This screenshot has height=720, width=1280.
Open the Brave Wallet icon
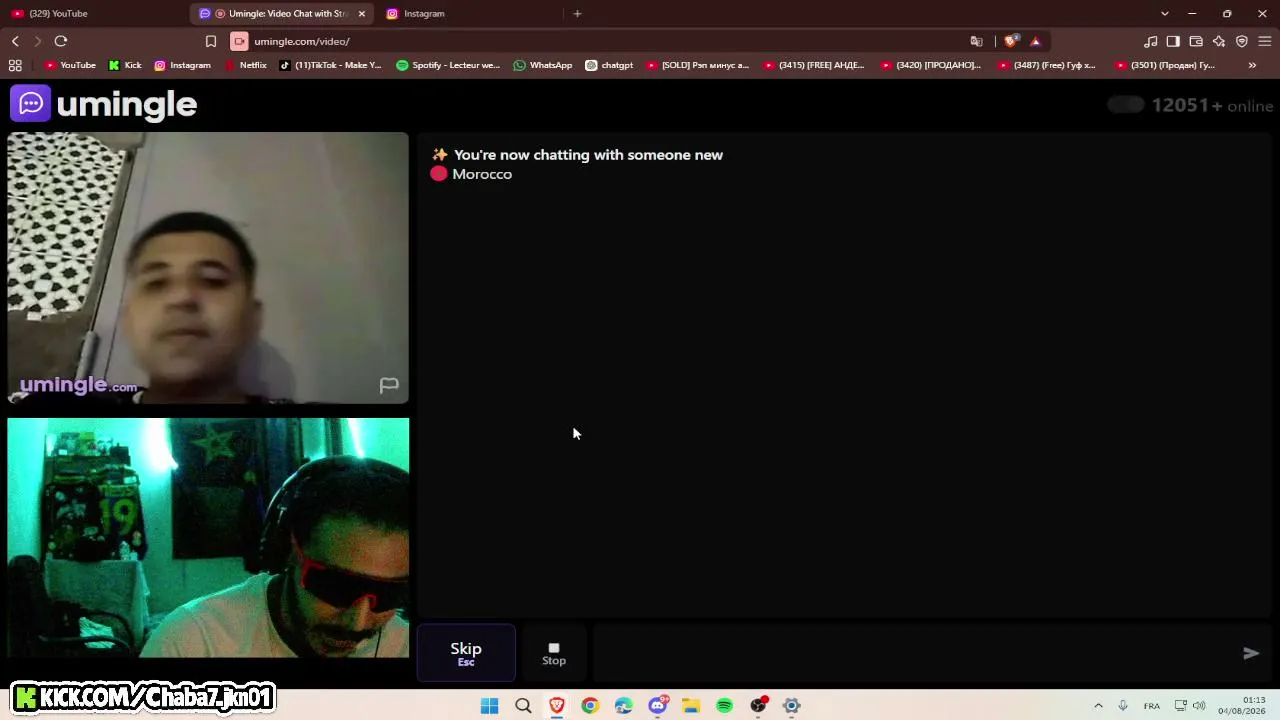click(x=1196, y=41)
